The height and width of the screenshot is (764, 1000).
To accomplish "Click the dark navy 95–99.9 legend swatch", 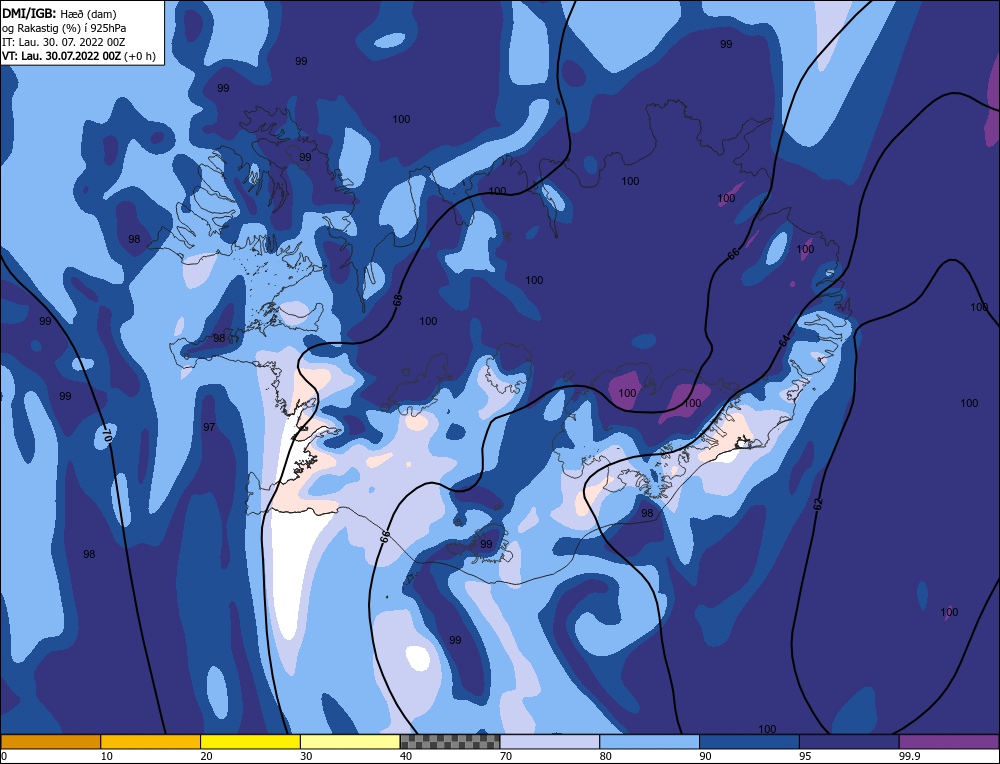I will coord(849,741).
